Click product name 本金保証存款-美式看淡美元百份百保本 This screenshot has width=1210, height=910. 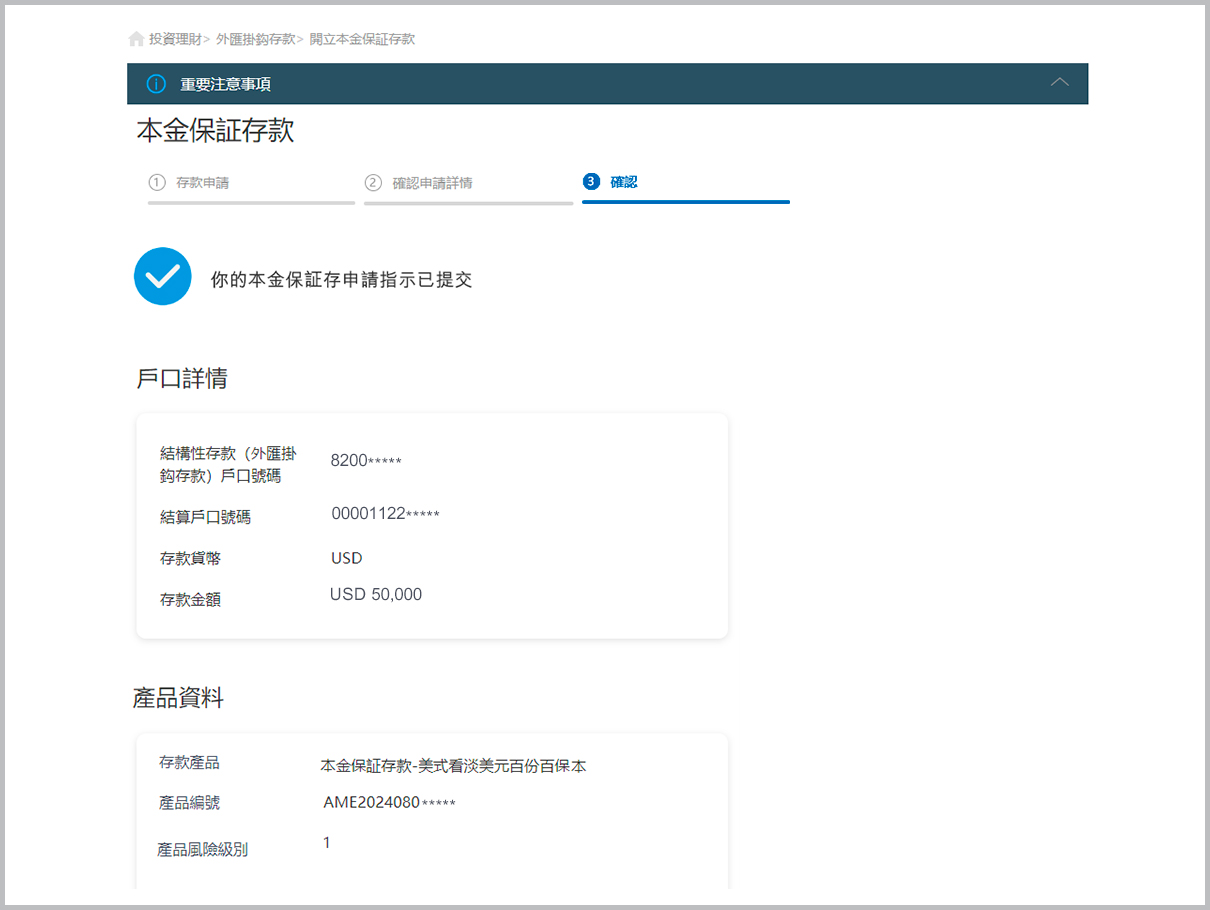click(x=453, y=766)
